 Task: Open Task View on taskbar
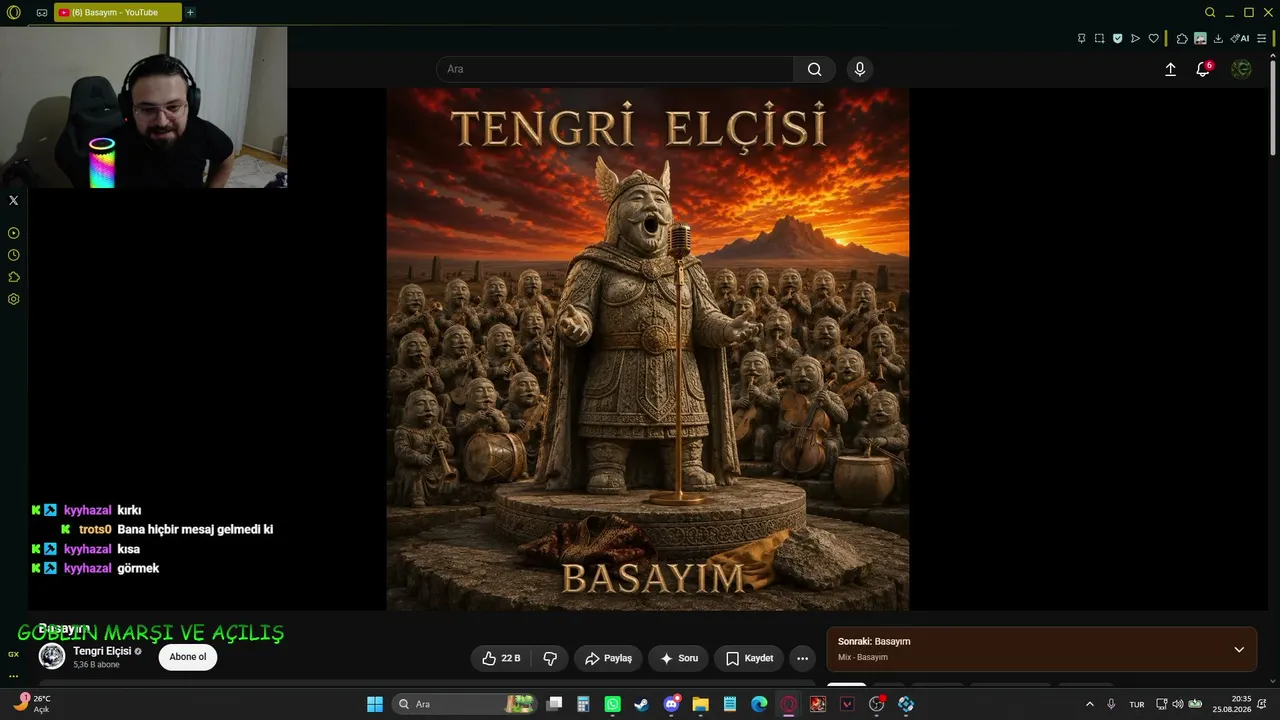click(x=554, y=704)
